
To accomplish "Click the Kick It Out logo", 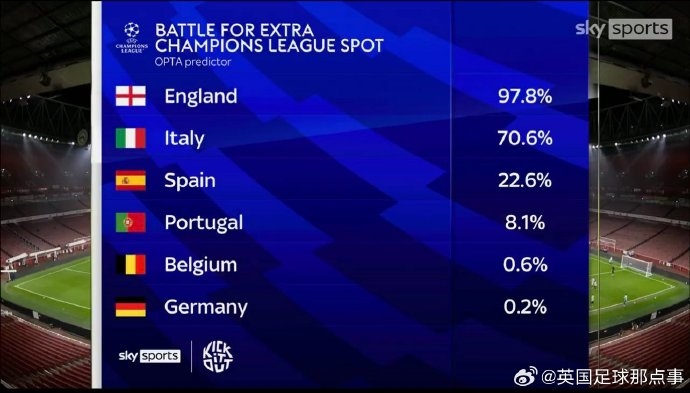I will (218, 356).
